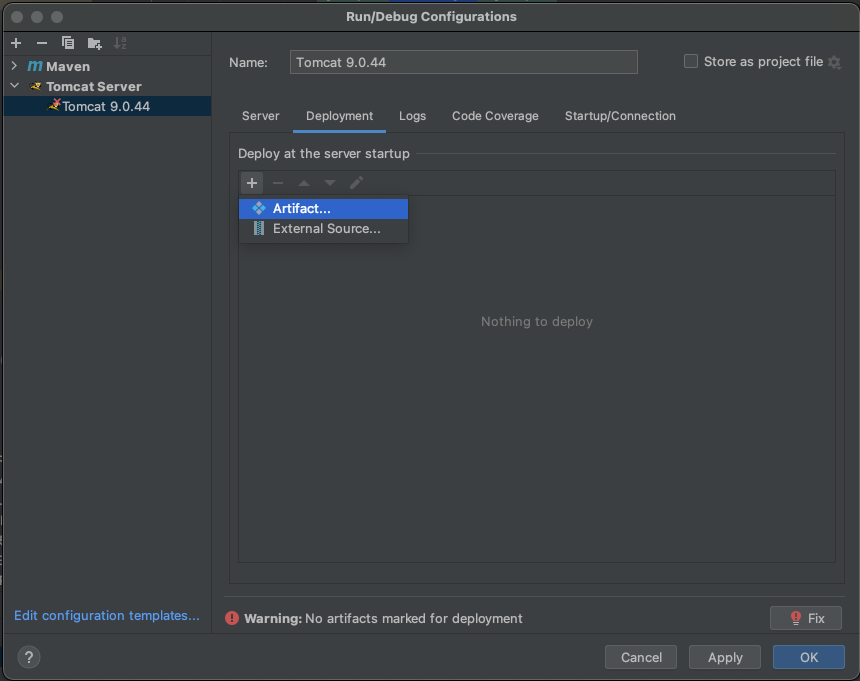Click the Fix button
The image size is (860, 681).
coord(806,618)
